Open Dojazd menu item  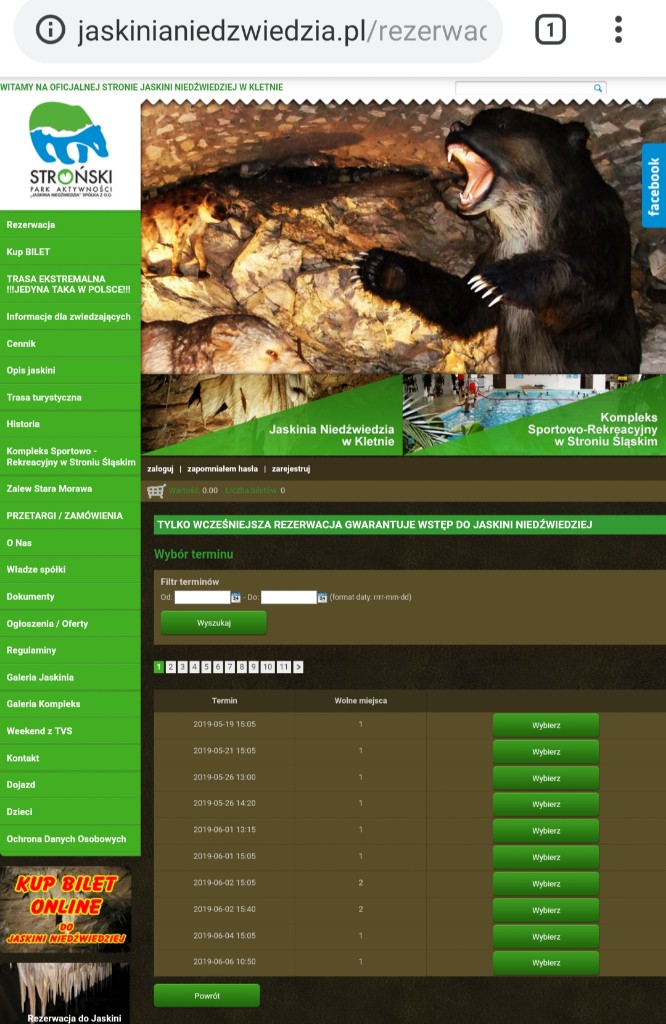(x=70, y=785)
